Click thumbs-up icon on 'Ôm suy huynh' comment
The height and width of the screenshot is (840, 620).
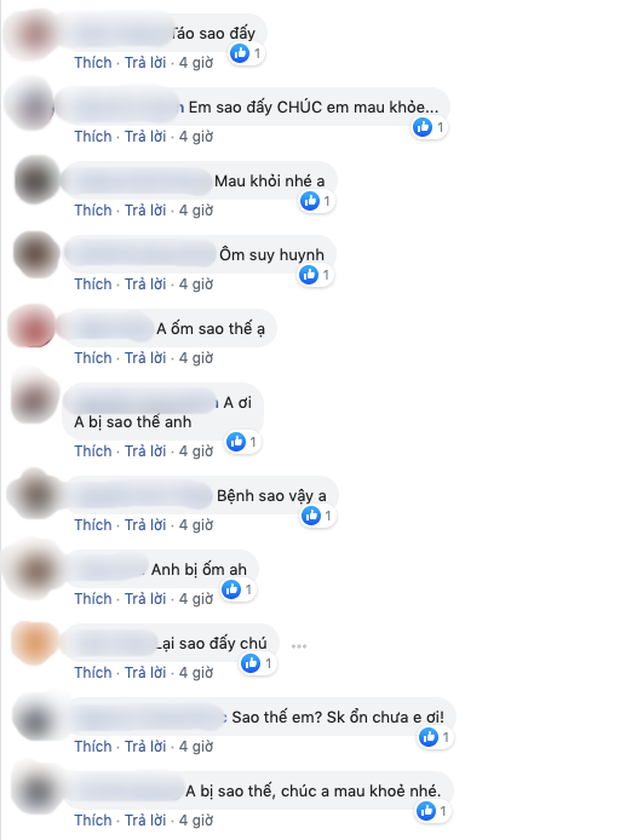[309, 275]
